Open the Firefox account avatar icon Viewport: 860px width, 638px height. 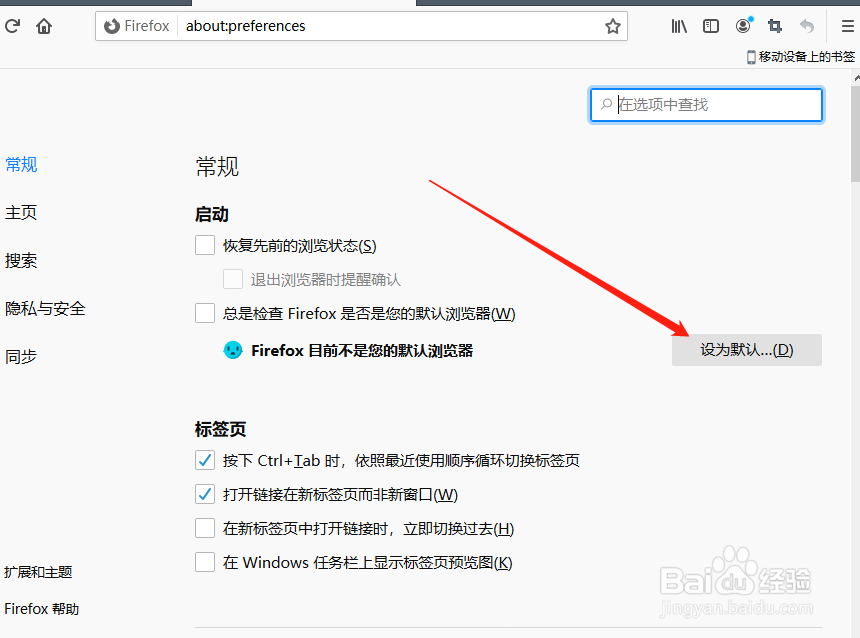point(743,26)
